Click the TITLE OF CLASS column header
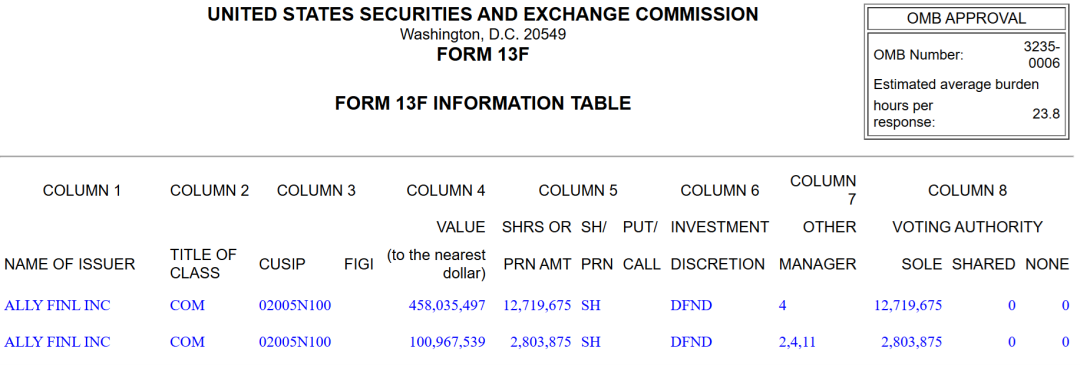 203,264
